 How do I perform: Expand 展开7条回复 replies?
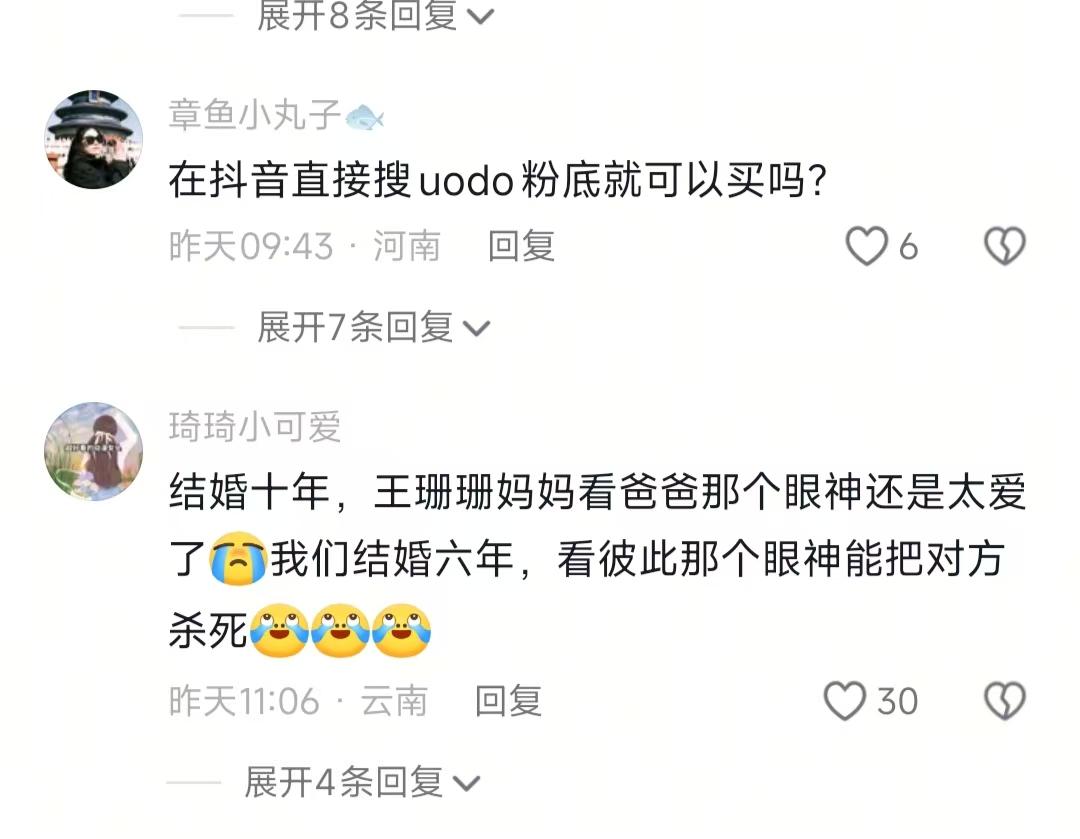373,327
